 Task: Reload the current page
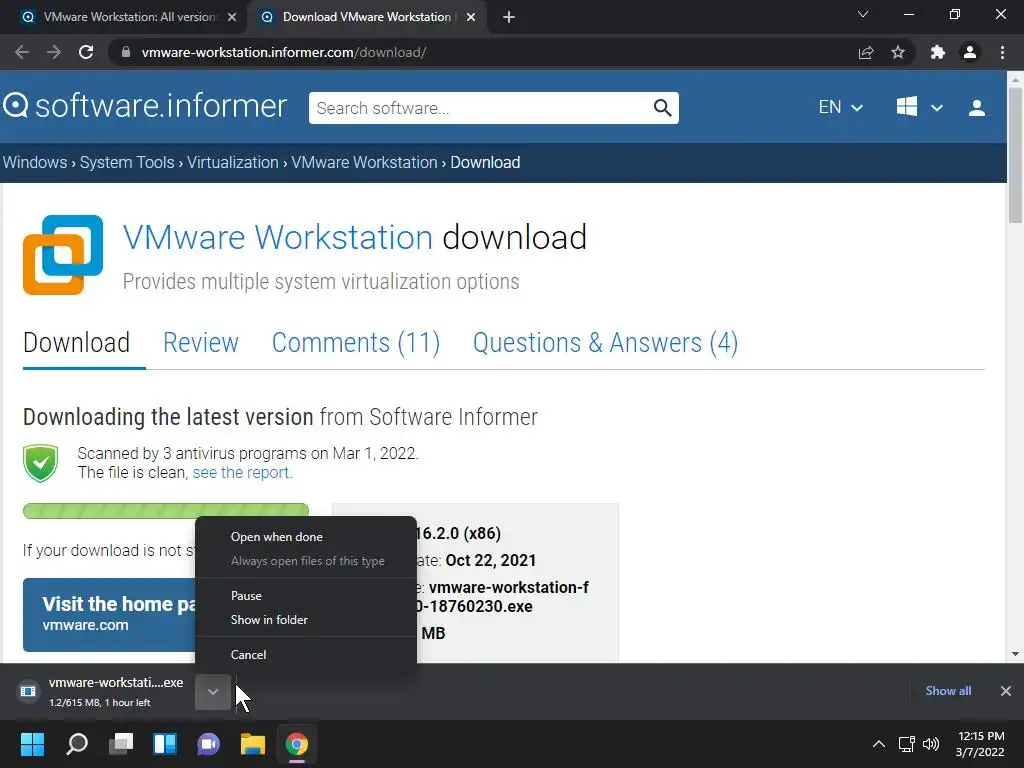86,52
